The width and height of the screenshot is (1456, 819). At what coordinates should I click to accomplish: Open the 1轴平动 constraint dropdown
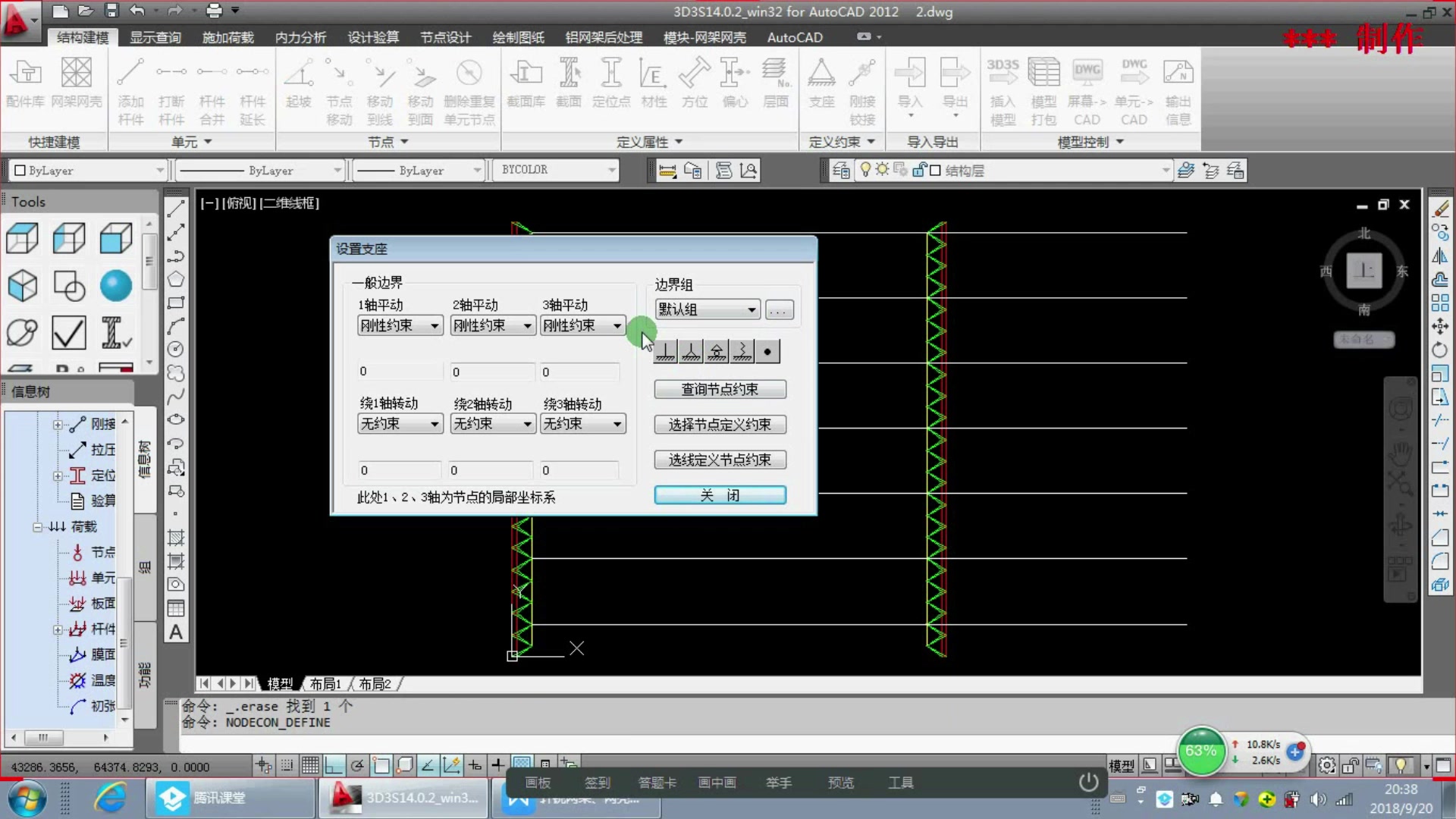pos(400,326)
